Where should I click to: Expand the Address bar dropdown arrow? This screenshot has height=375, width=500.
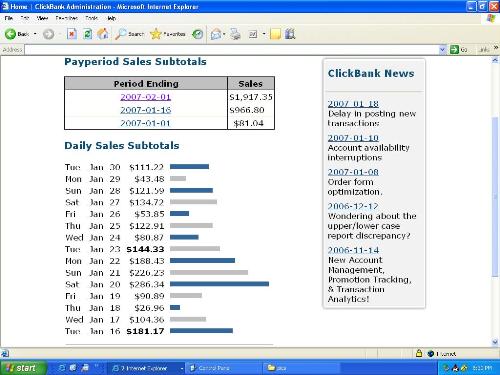point(442,50)
